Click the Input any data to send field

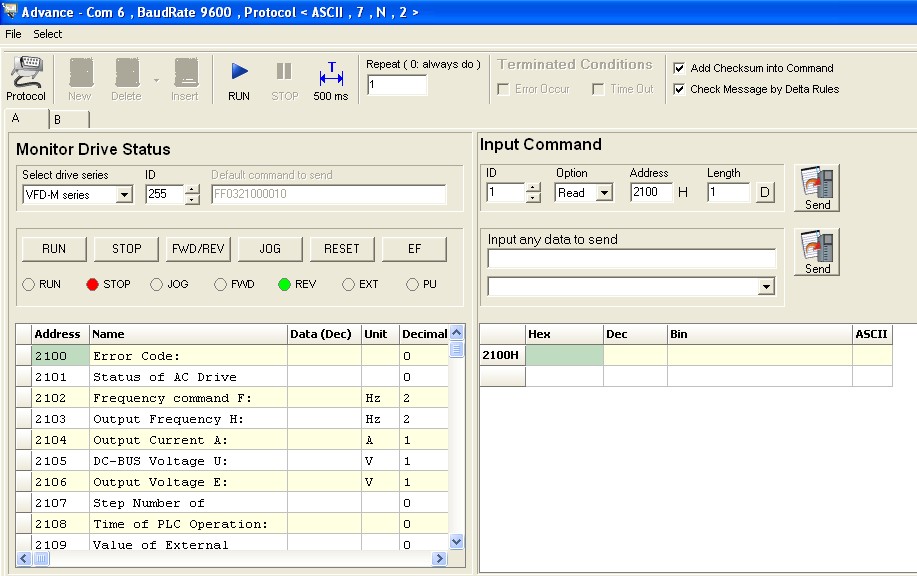[x=631, y=258]
